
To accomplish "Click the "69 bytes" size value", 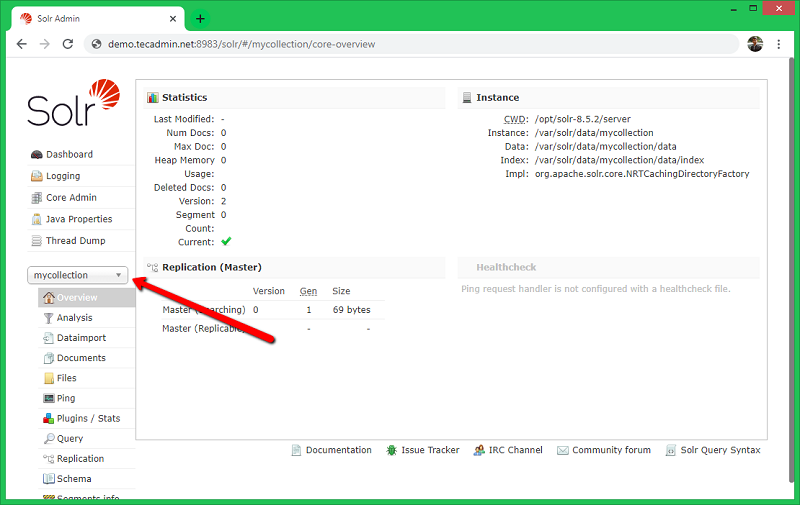I will pyautogui.click(x=352, y=310).
